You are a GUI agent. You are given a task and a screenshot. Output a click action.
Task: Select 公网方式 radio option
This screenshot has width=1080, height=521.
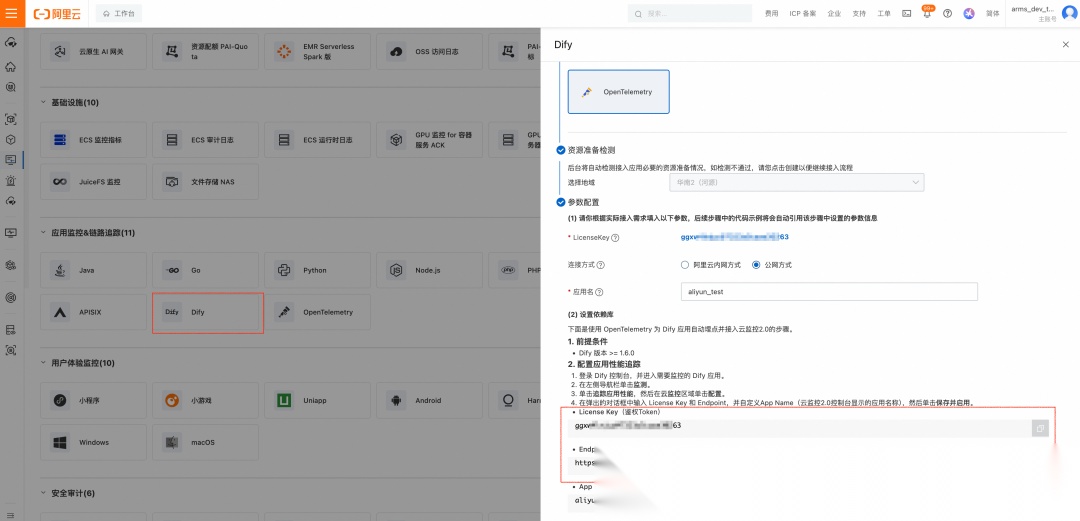[756, 265]
